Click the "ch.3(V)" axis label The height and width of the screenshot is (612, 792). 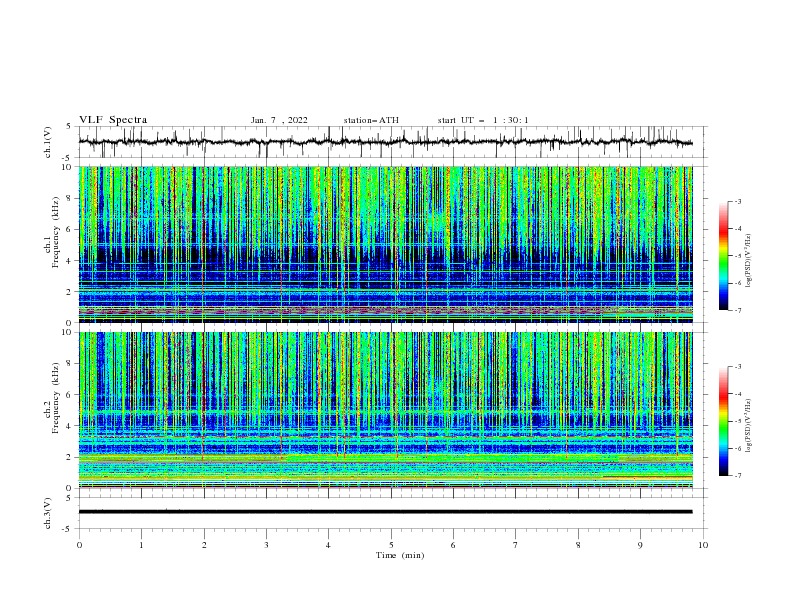pyautogui.click(x=48, y=513)
